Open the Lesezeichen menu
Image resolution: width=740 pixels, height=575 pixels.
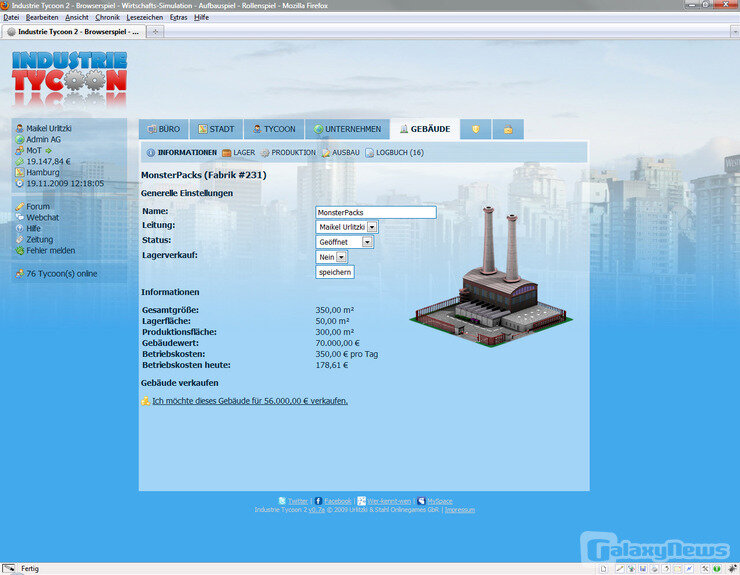click(x=144, y=17)
